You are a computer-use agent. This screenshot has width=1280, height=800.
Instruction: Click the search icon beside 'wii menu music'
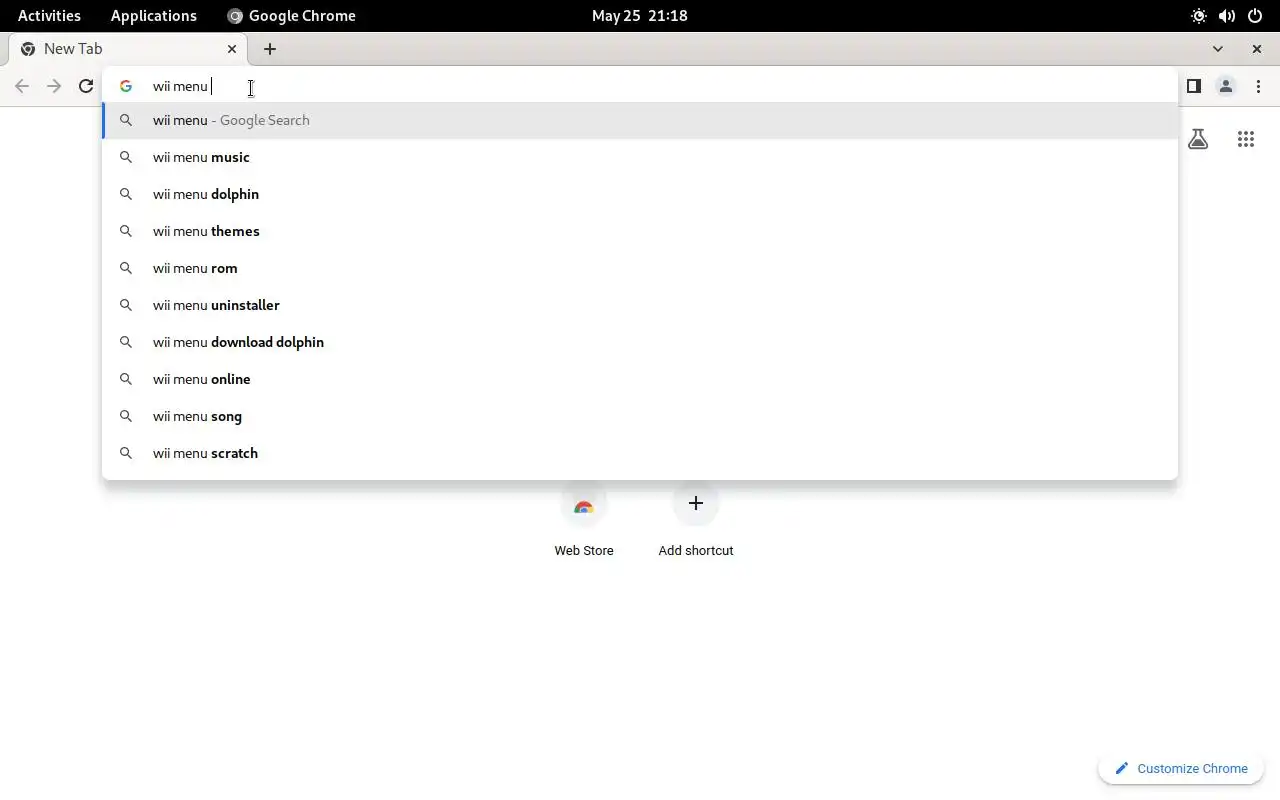pyautogui.click(x=126, y=157)
